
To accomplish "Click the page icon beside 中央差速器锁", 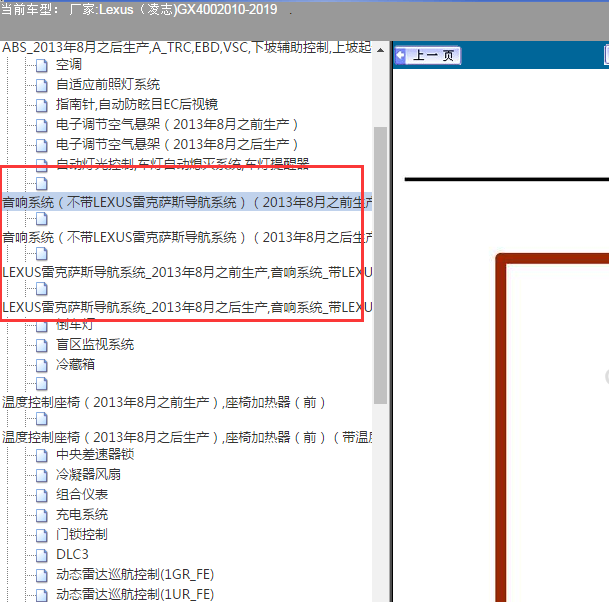I will point(42,455).
